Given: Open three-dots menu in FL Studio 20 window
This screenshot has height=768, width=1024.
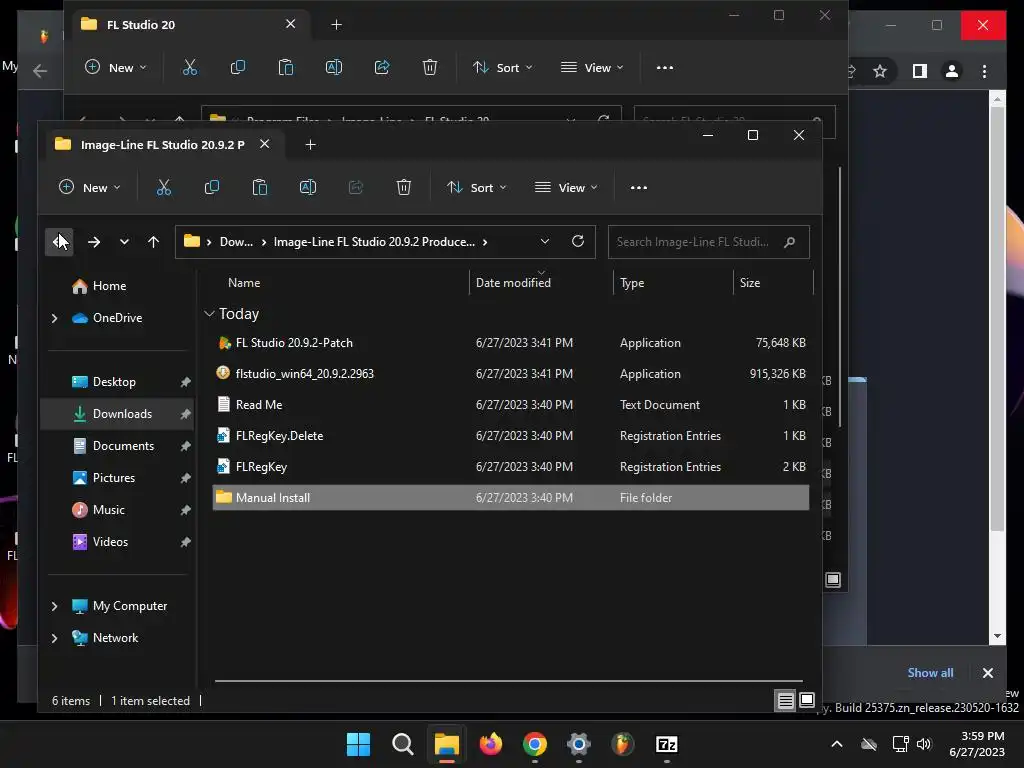Looking at the screenshot, I should click(x=665, y=67).
